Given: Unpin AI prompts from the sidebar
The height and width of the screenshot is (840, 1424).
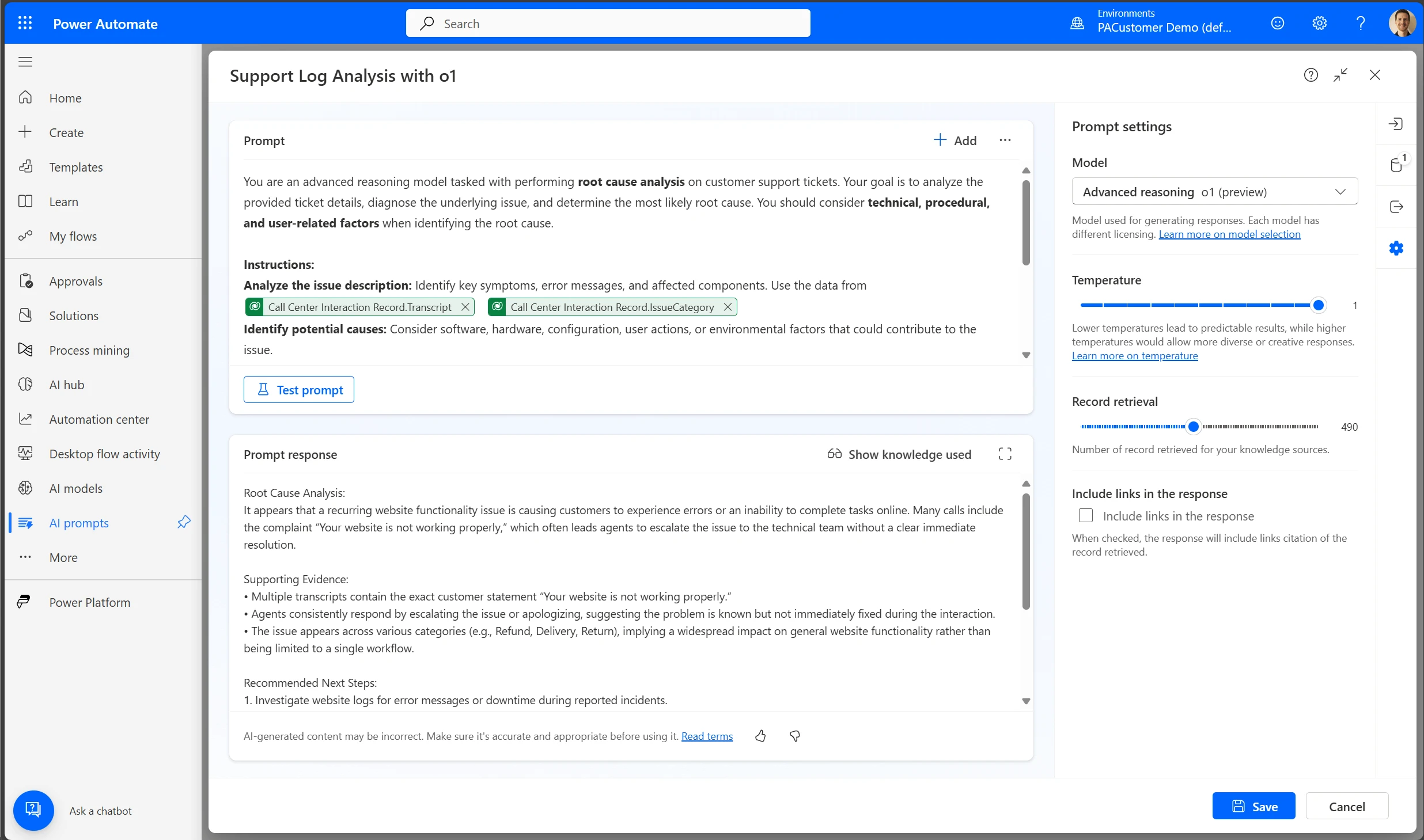Looking at the screenshot, I should point(183,522).
